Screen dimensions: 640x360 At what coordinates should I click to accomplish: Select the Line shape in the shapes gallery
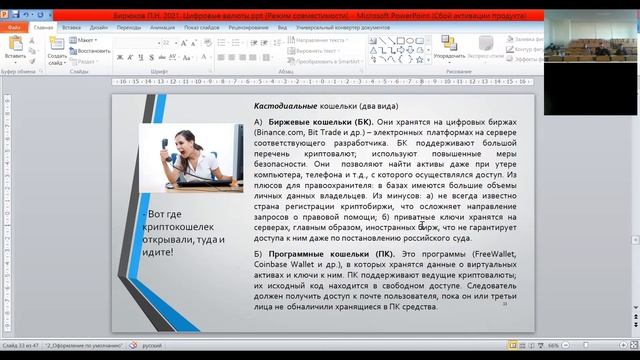[382, 41]
